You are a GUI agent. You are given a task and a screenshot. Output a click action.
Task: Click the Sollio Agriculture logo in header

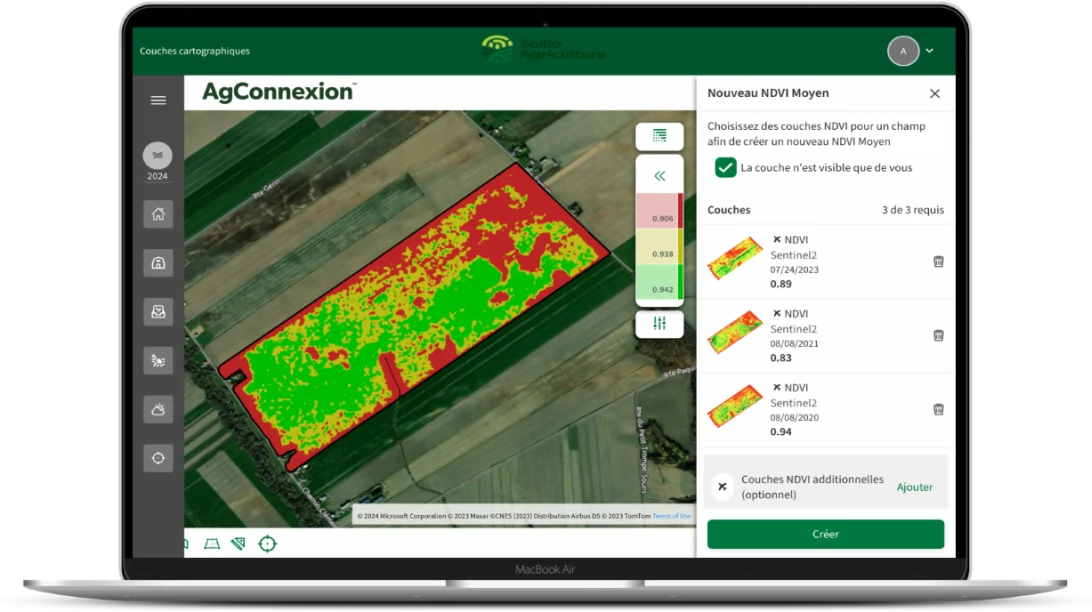(x=543, y=49)
